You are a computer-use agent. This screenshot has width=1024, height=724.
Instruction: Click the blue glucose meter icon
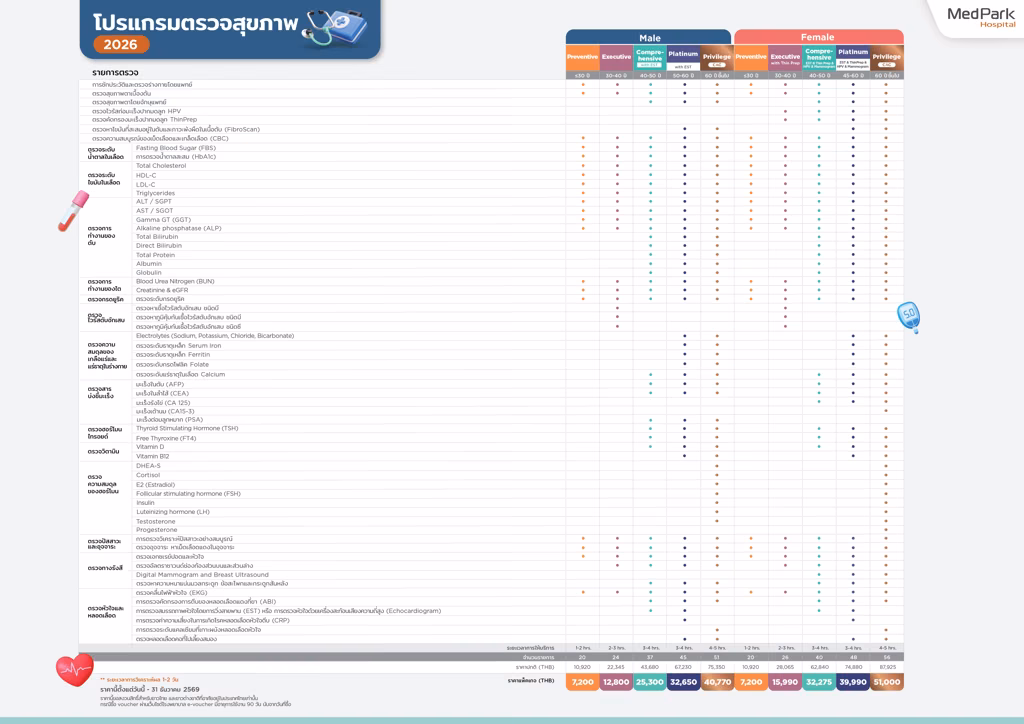(x=909, y=317)
